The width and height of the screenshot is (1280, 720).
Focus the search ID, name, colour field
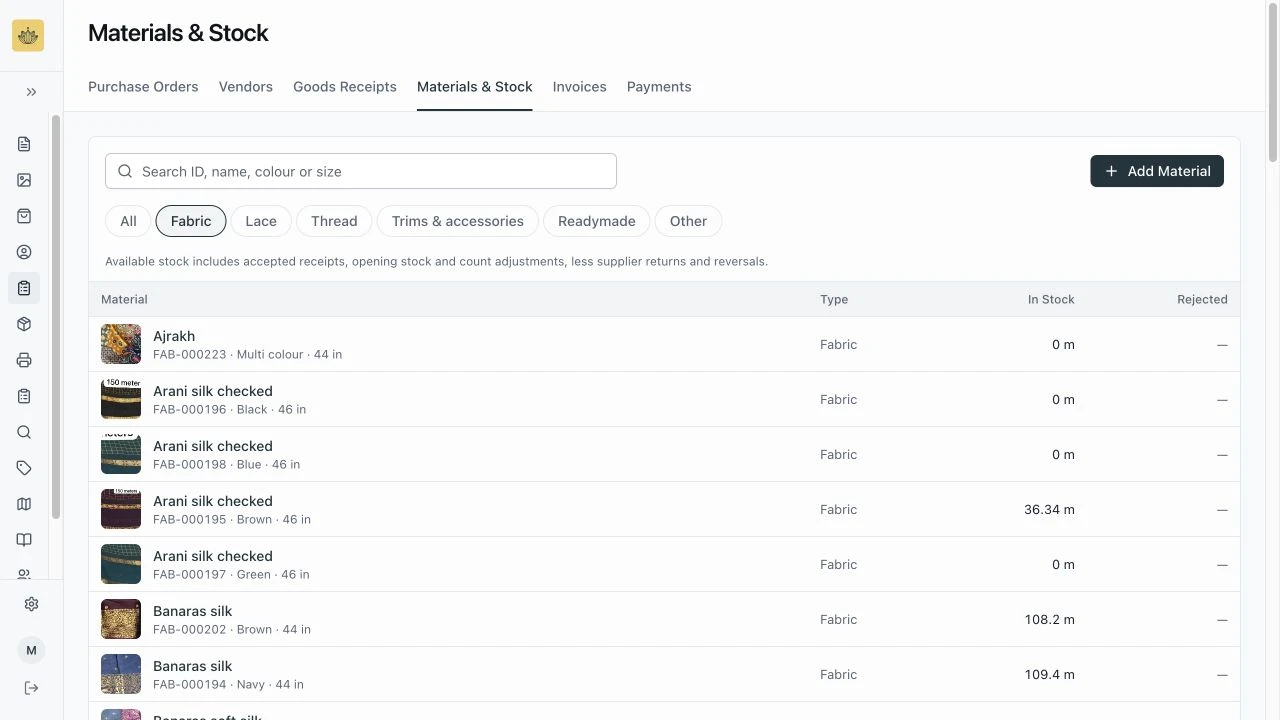[x=361, y=171]
